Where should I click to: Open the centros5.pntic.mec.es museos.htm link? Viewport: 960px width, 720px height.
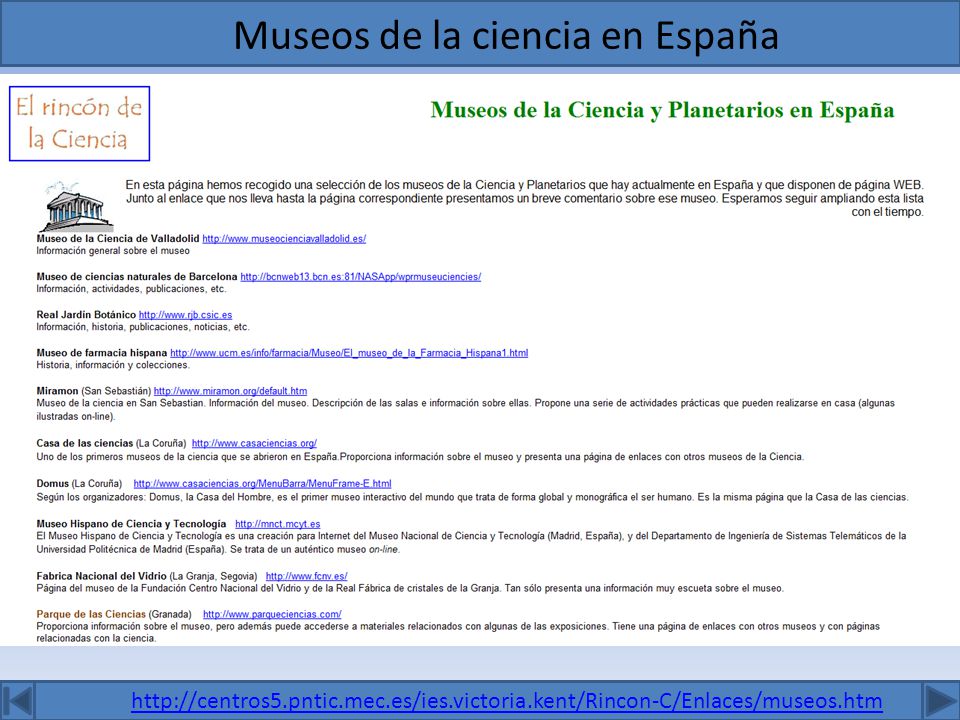[x=507, y=700]
